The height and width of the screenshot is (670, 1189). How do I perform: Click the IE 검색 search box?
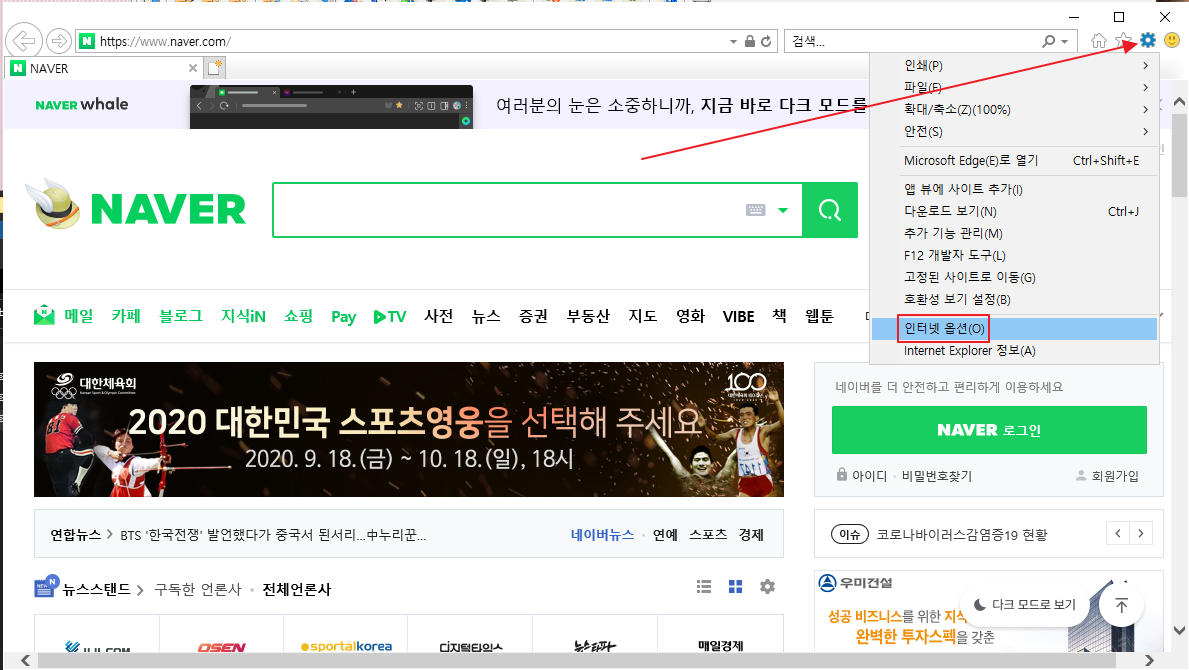(914, 42)
